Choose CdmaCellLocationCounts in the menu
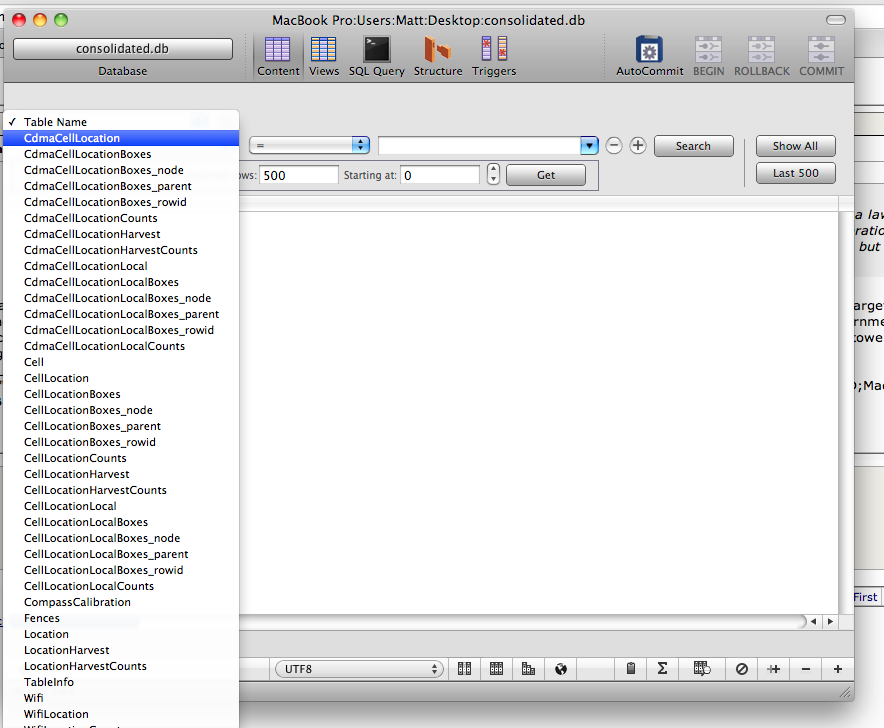Screen dimensions: 884x728 tap(121, 218)
